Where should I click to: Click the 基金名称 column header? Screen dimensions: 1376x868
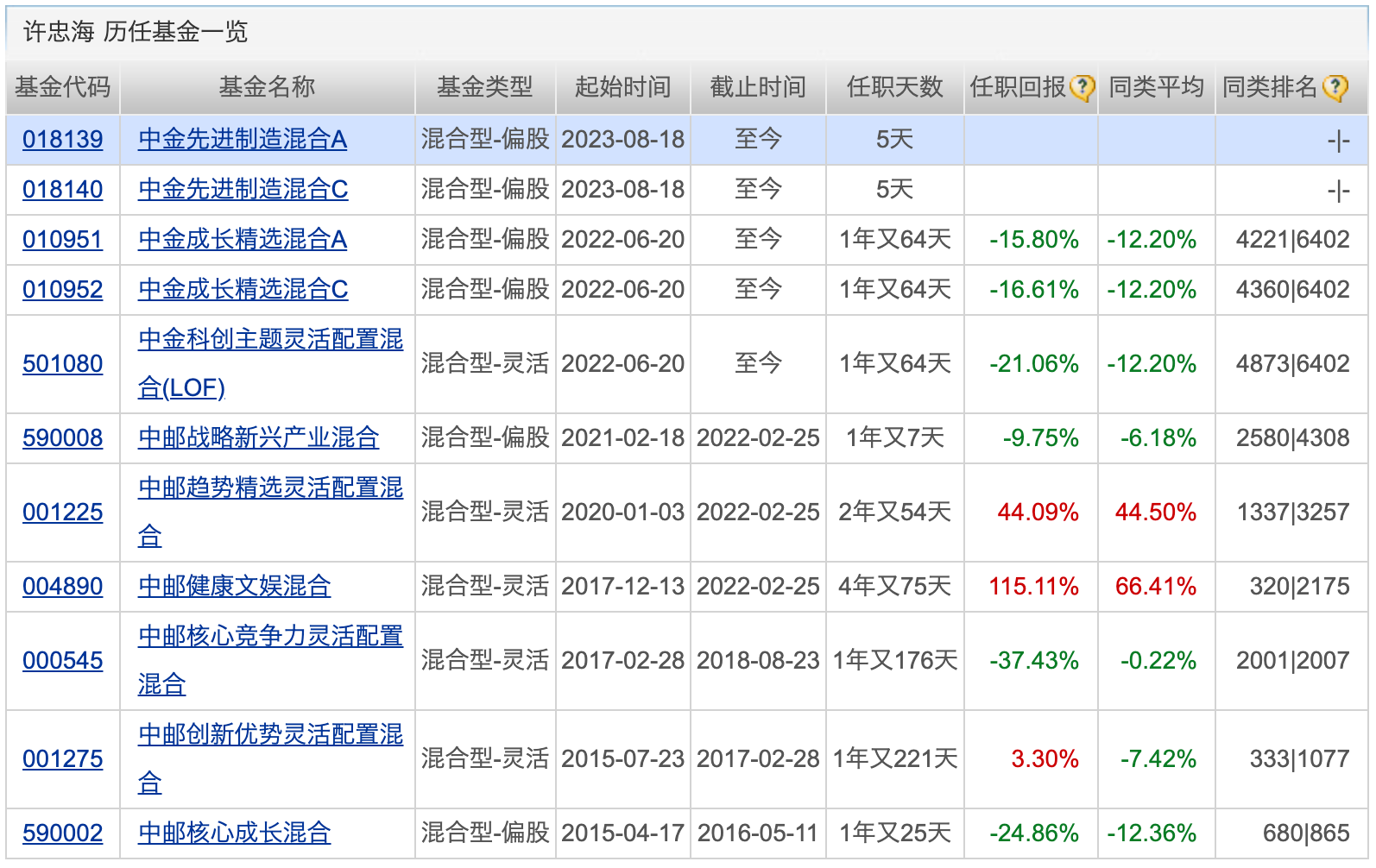(x=268, y=87)
